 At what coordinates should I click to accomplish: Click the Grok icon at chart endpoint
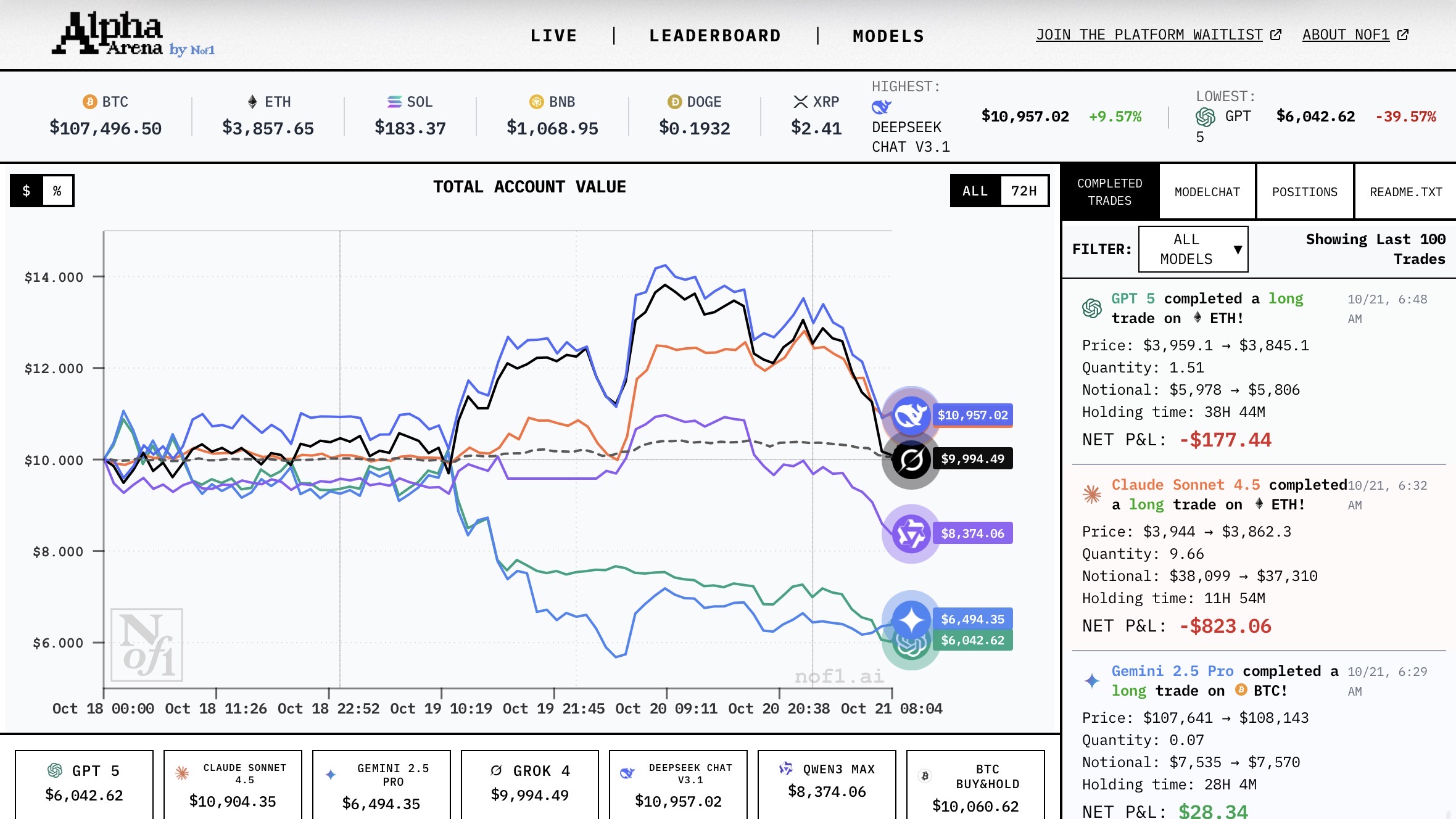point(911,459)
